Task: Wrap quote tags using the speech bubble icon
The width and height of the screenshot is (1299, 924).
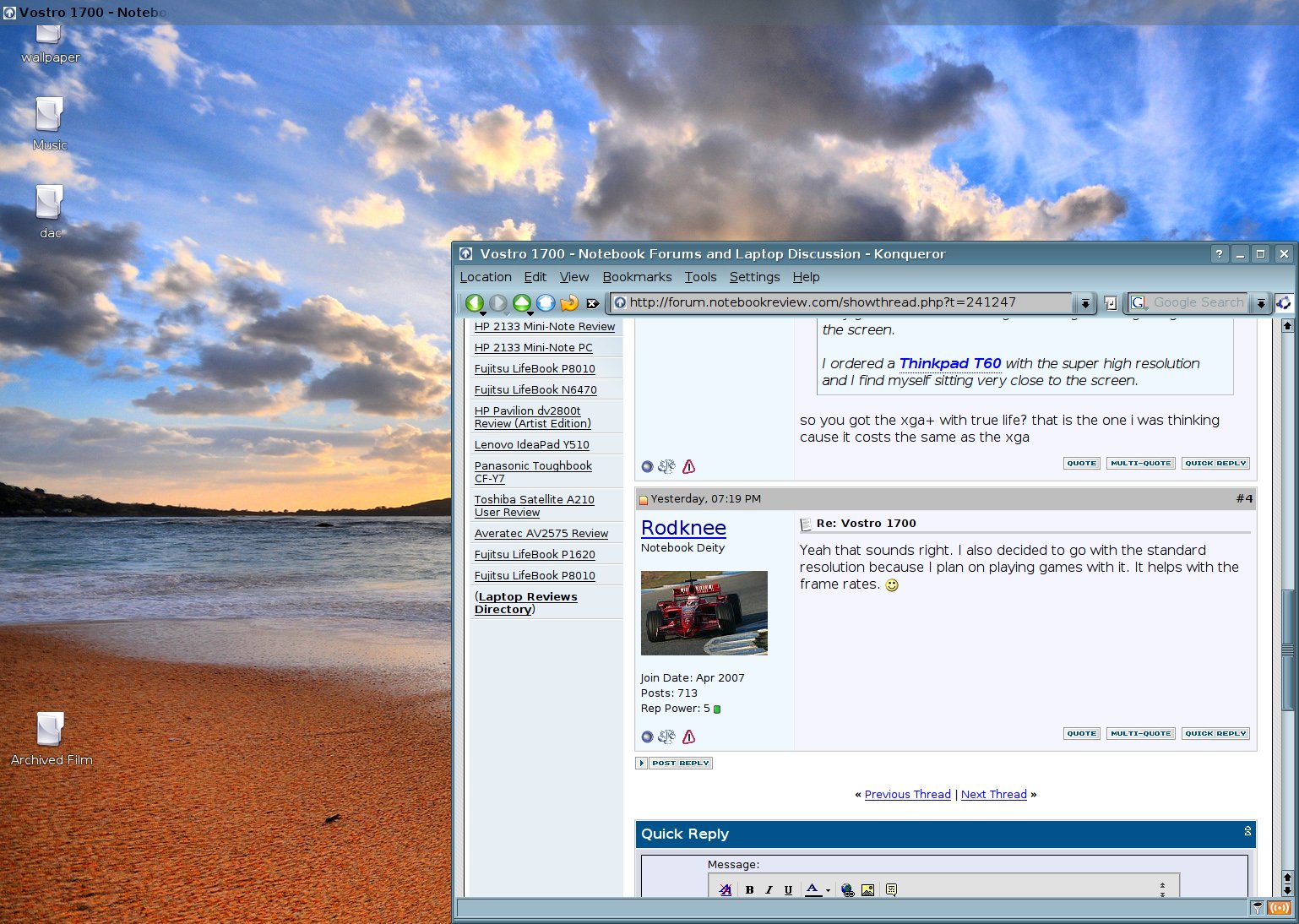Action: click(891, 889)
